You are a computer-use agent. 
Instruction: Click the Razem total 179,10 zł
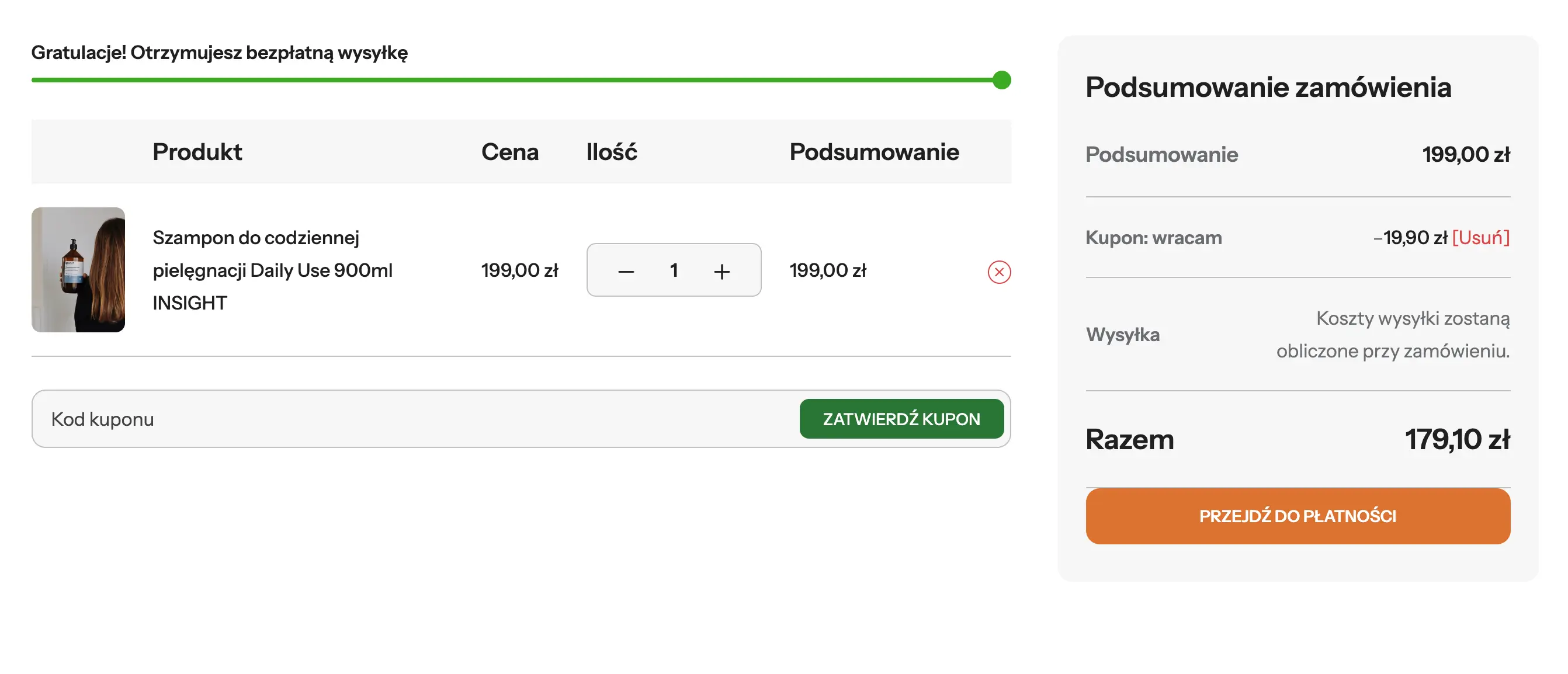tap(1456, 439)
